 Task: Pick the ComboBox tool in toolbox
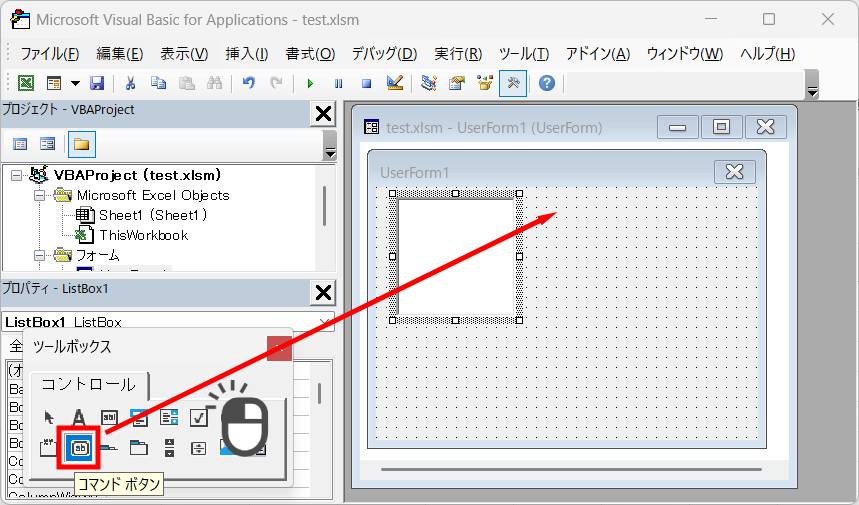pos(139,418)
